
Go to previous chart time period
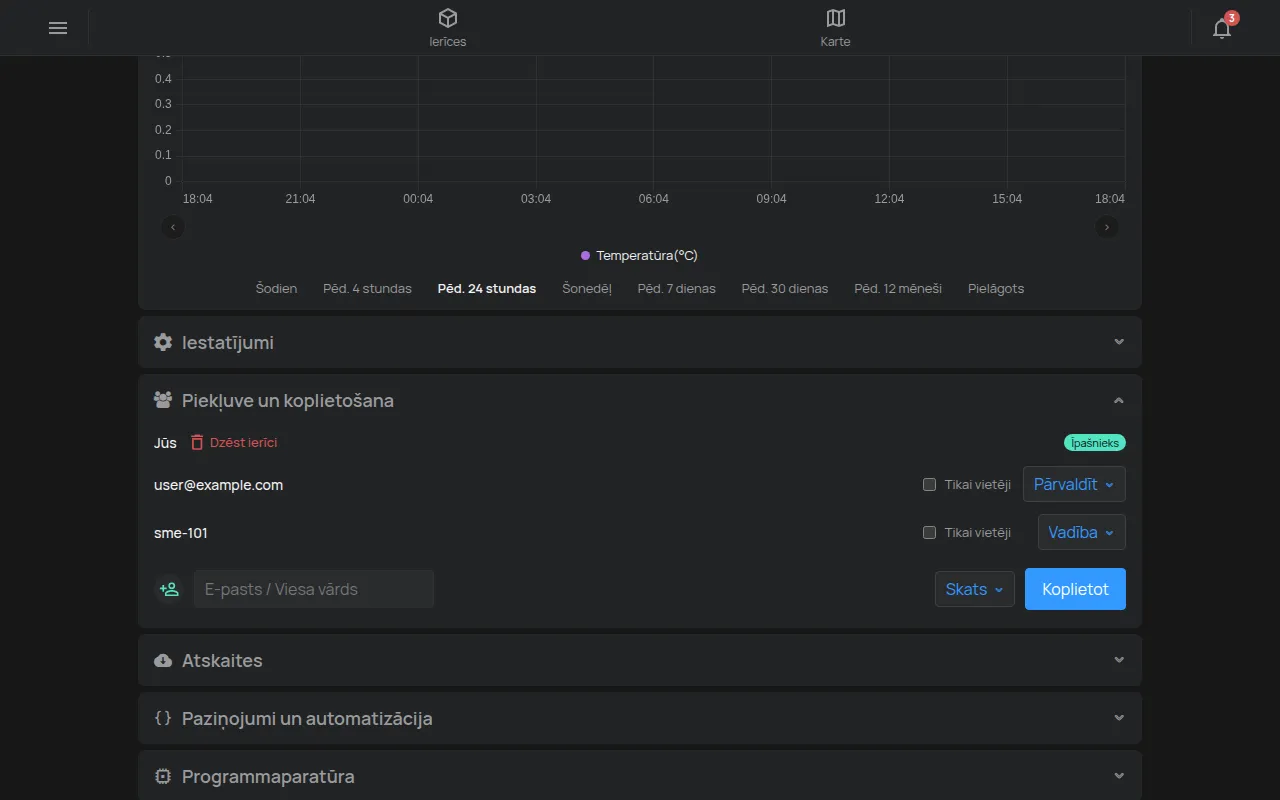174,227
